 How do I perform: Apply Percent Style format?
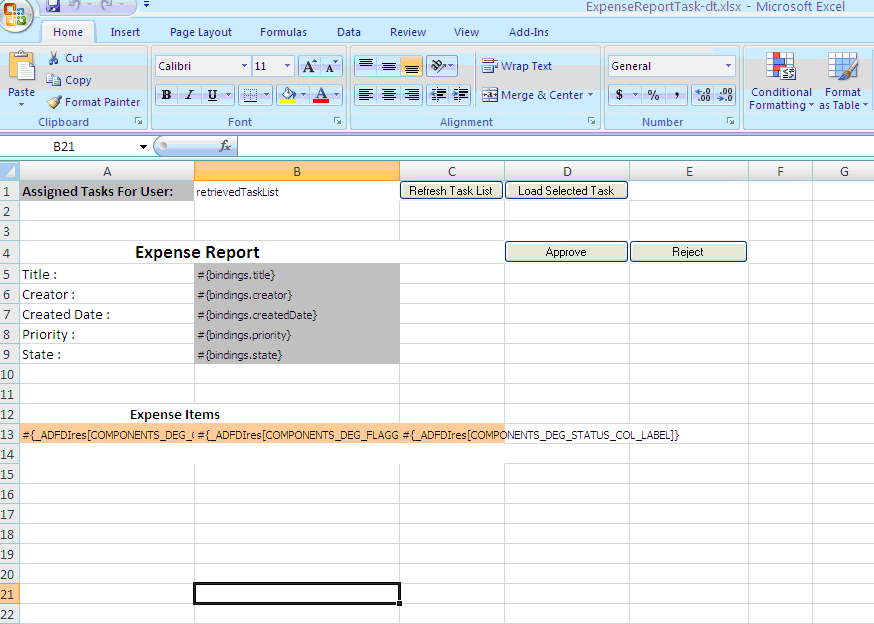(654, 95)
